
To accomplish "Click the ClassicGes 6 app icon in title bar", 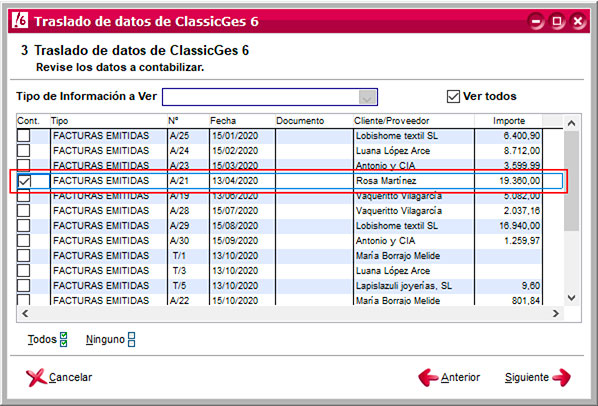I will (x=20, y=20).
